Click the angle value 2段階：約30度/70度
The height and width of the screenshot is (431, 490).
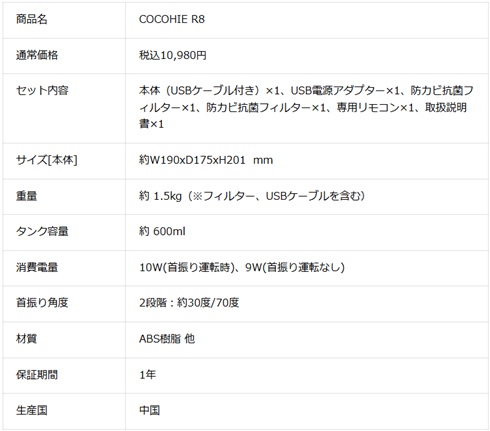point(189,303)
